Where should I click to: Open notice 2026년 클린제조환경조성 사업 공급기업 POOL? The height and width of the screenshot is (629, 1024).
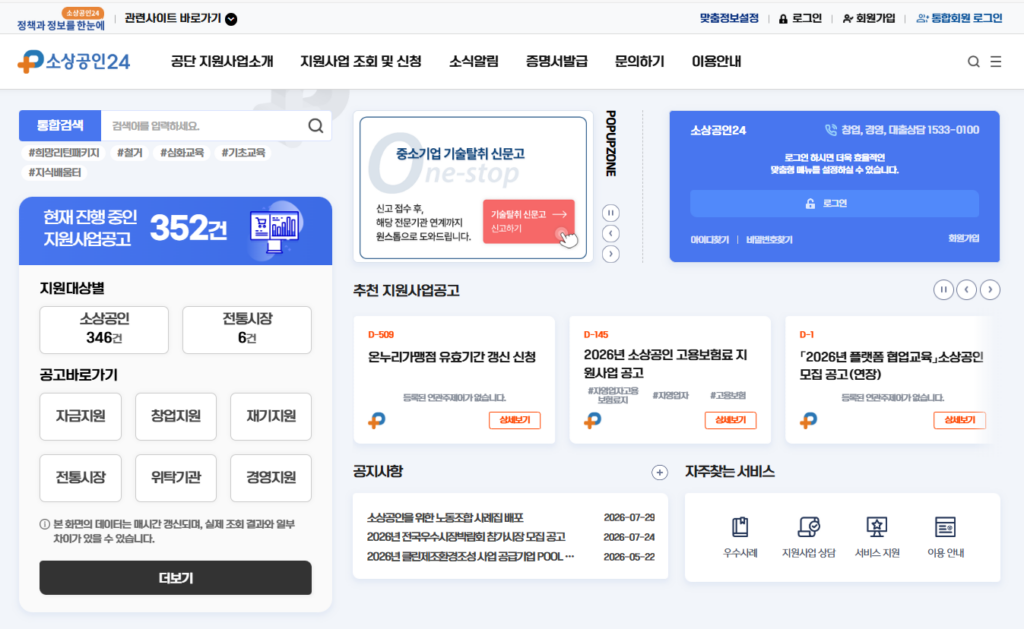pos(470,556)
